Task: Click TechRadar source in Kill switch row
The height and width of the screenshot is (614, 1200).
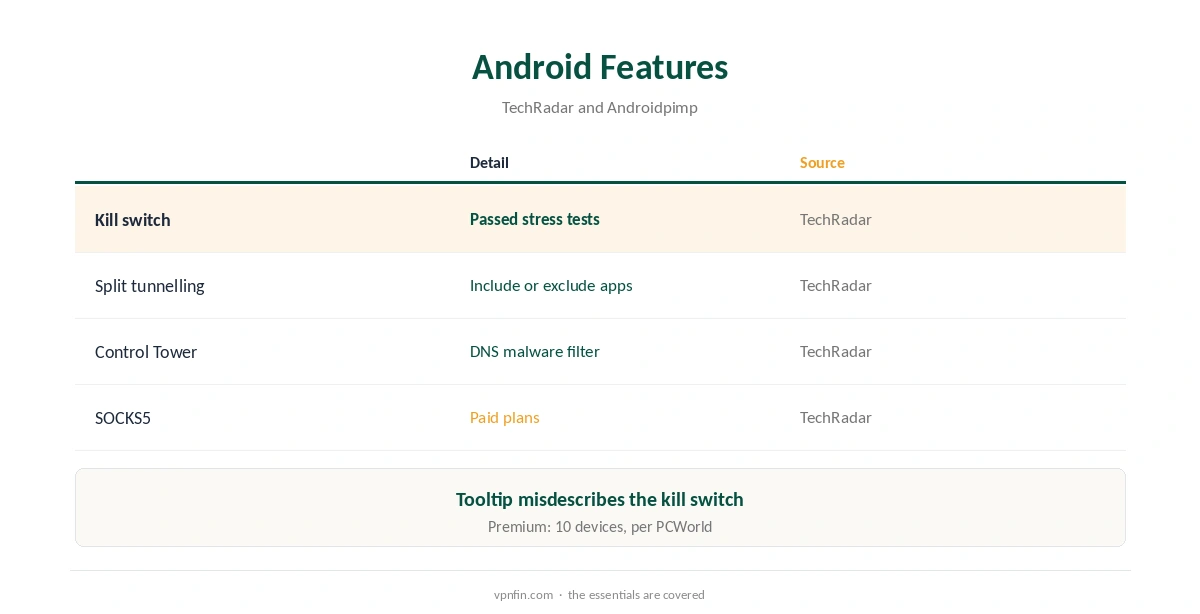Action: 836,219
